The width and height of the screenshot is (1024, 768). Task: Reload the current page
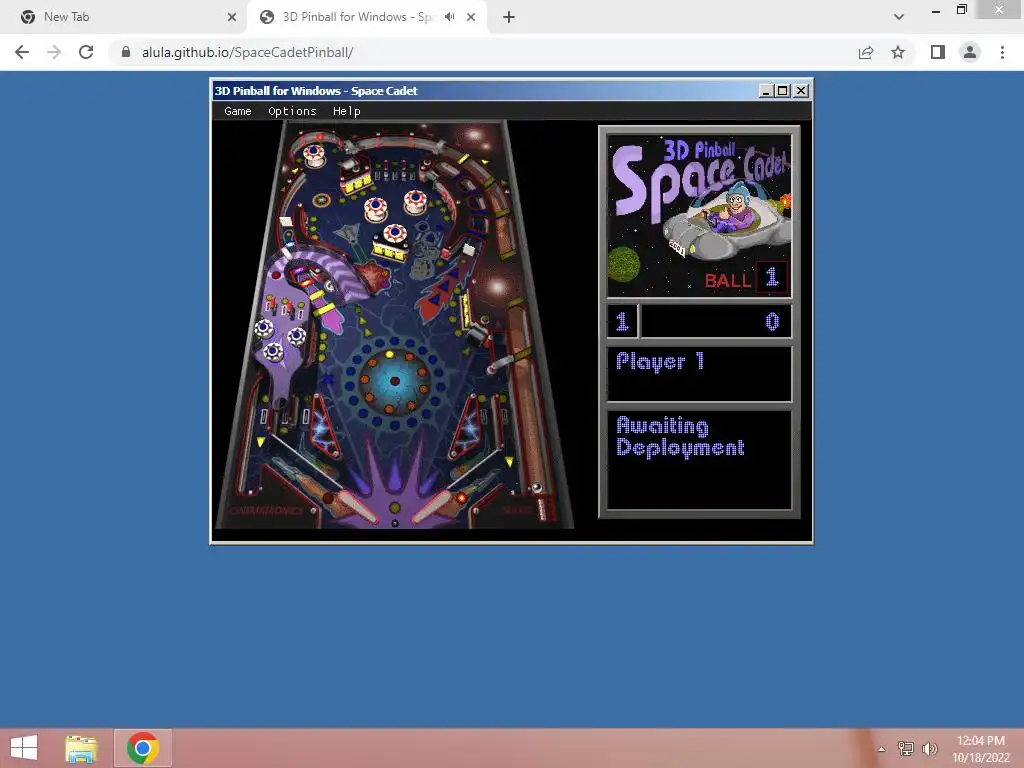86,52
